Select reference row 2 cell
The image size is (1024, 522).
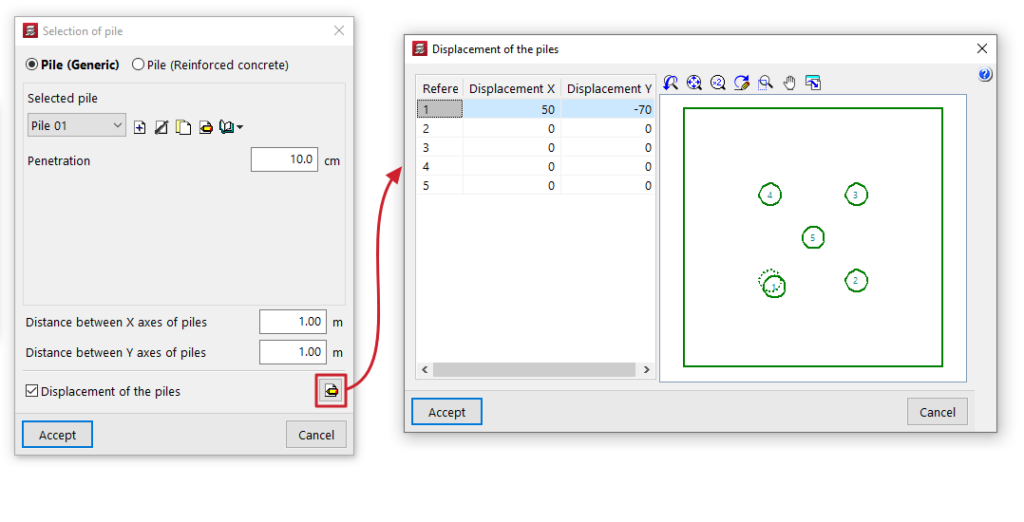(x=440, y=129)
